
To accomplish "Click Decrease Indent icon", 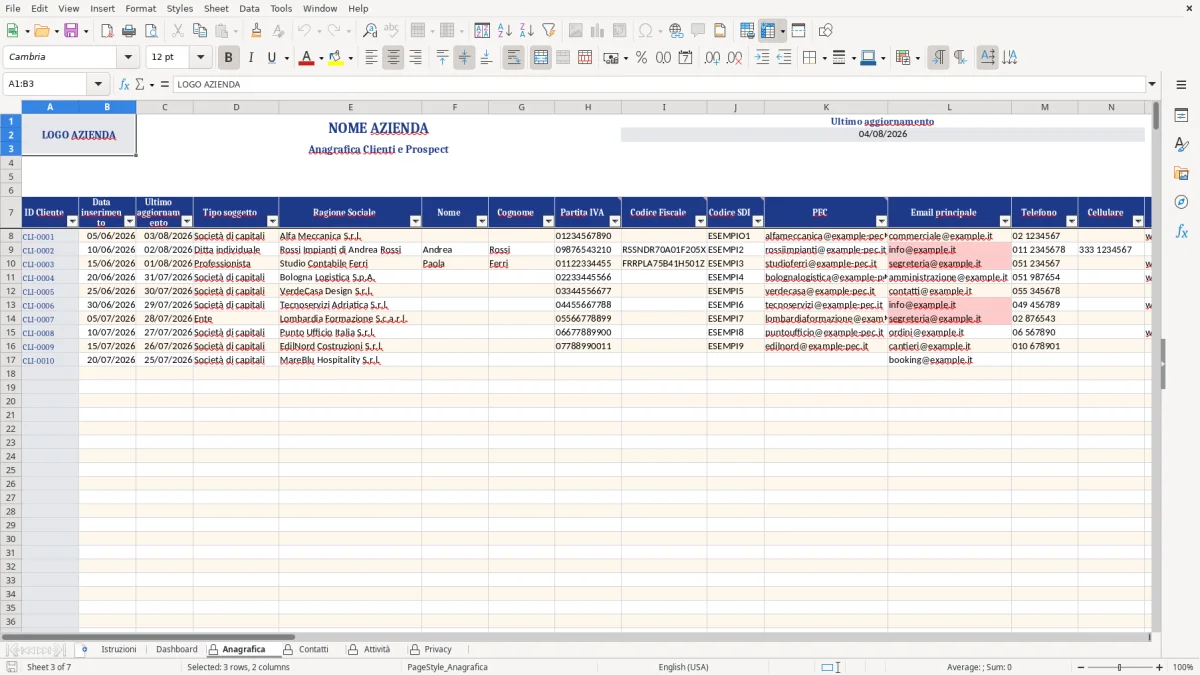I will (x=784, y=58).
